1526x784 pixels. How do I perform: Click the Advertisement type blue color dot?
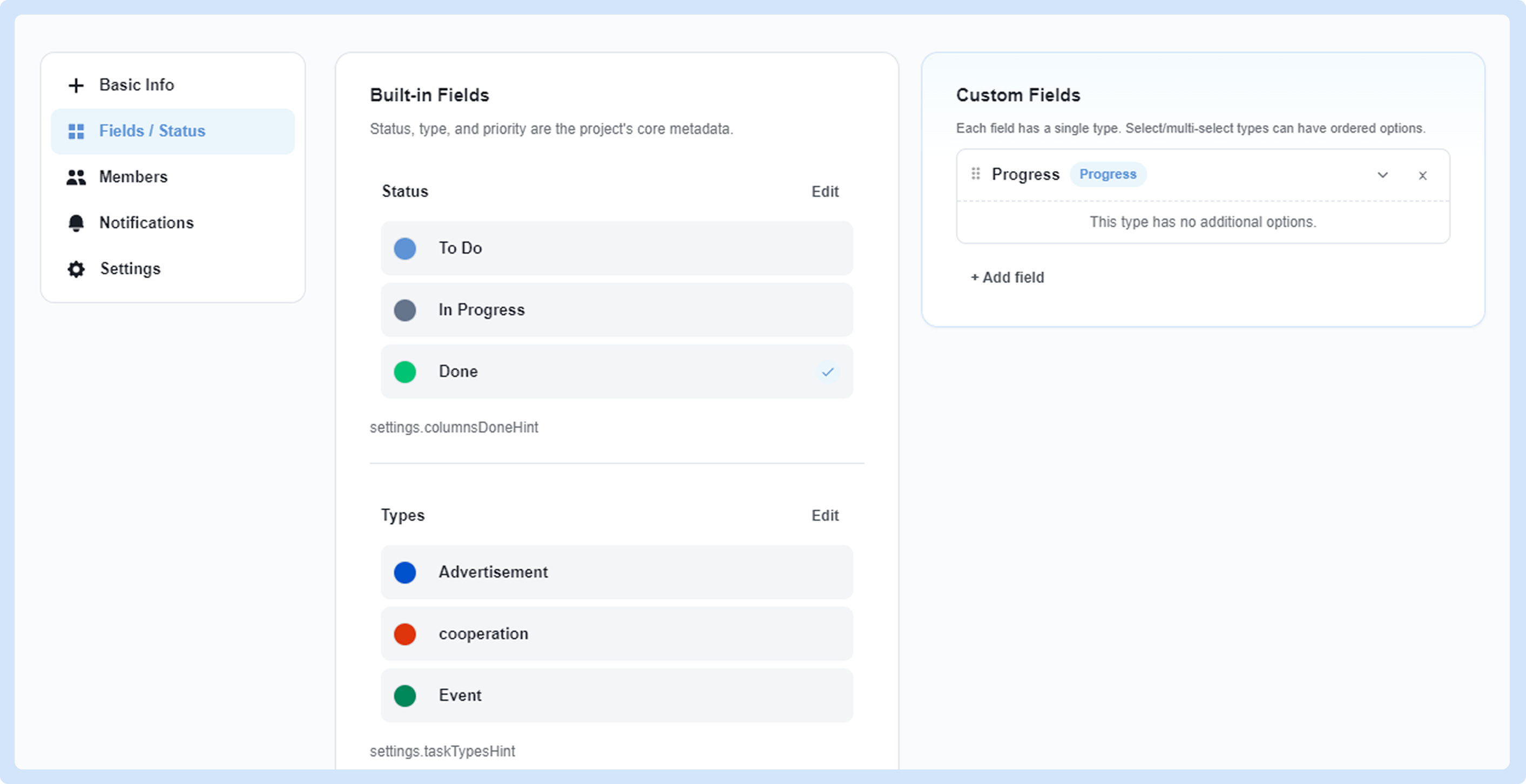click(x=405, y=572)
